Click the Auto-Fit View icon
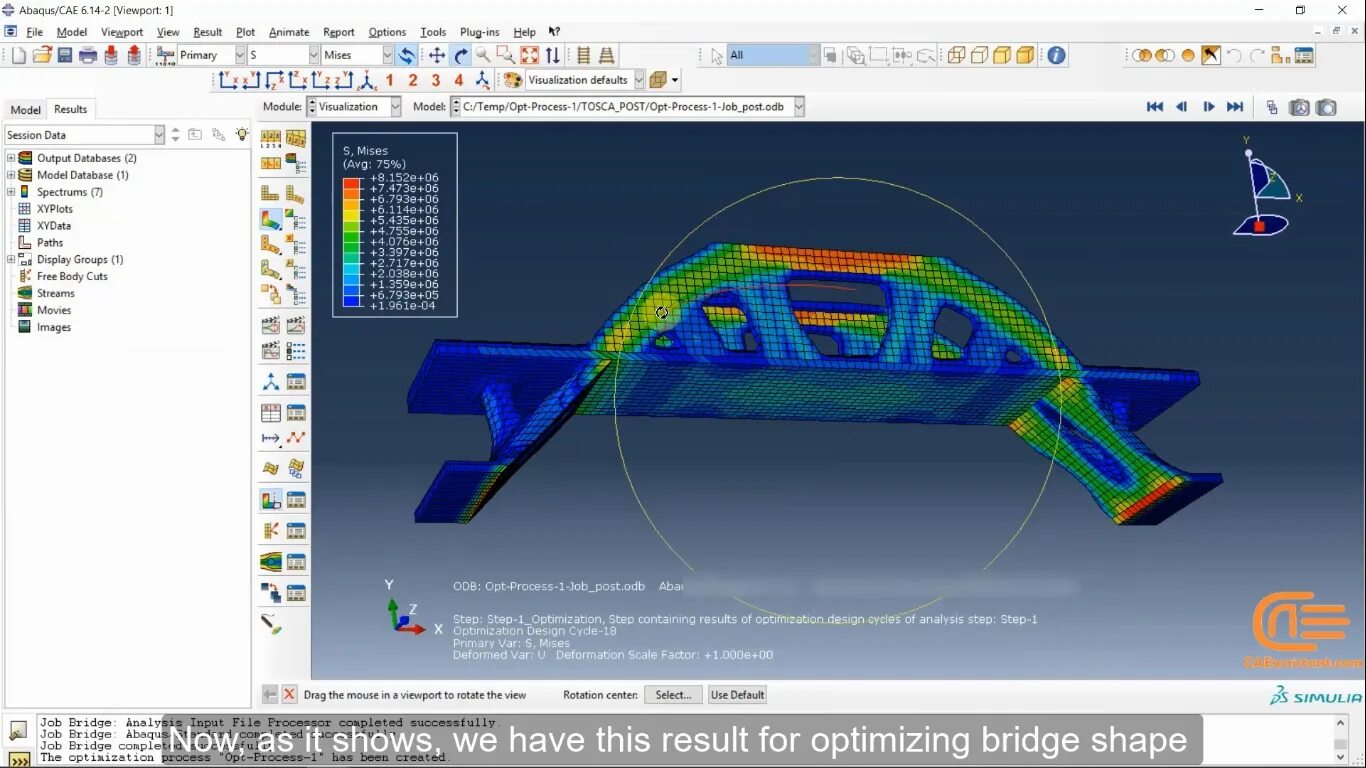Image resolution: width=1366 pixels, height=768 pixels. coord(529,55)
